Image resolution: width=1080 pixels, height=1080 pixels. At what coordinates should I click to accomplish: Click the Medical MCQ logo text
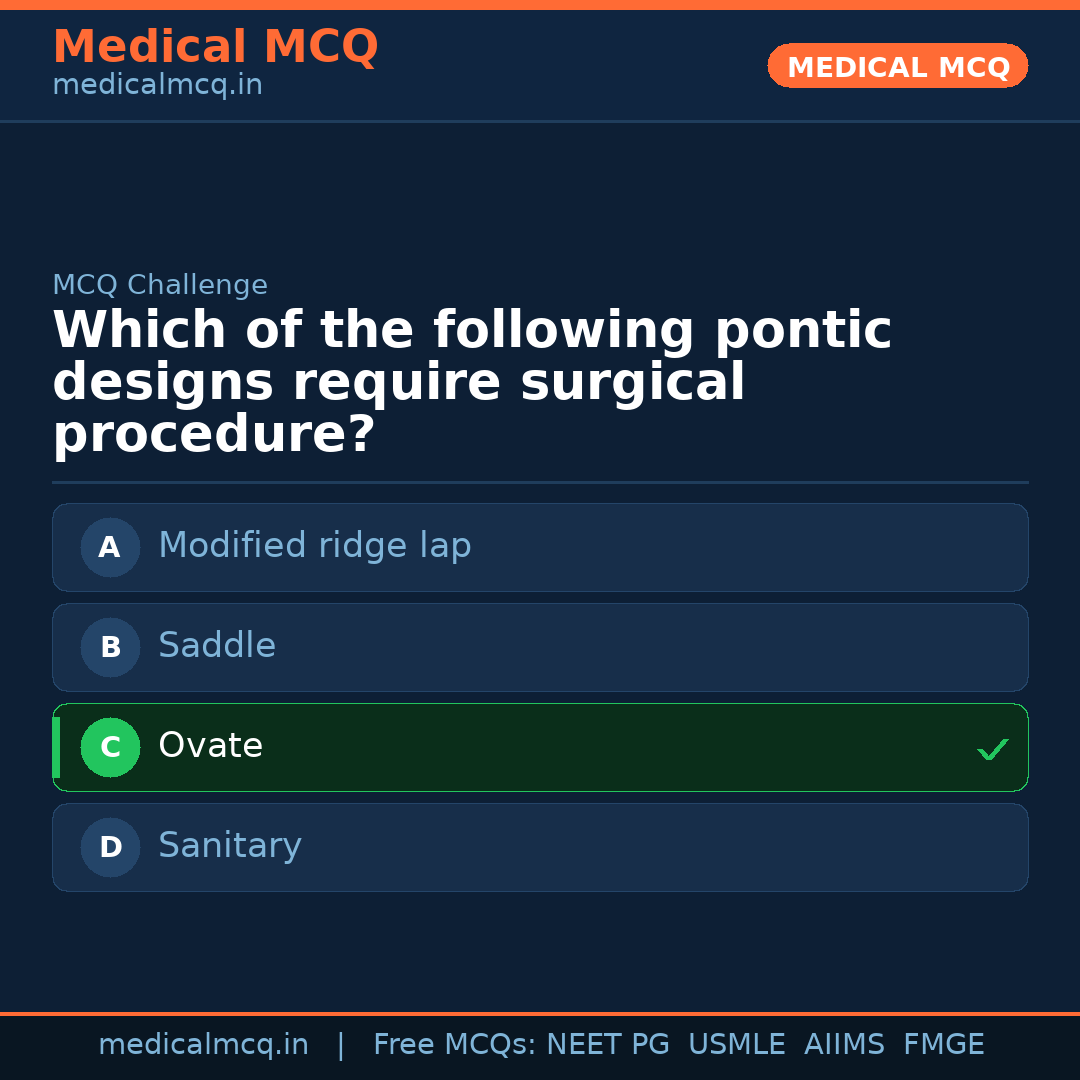pyautogui.click(x=215, y=46)
